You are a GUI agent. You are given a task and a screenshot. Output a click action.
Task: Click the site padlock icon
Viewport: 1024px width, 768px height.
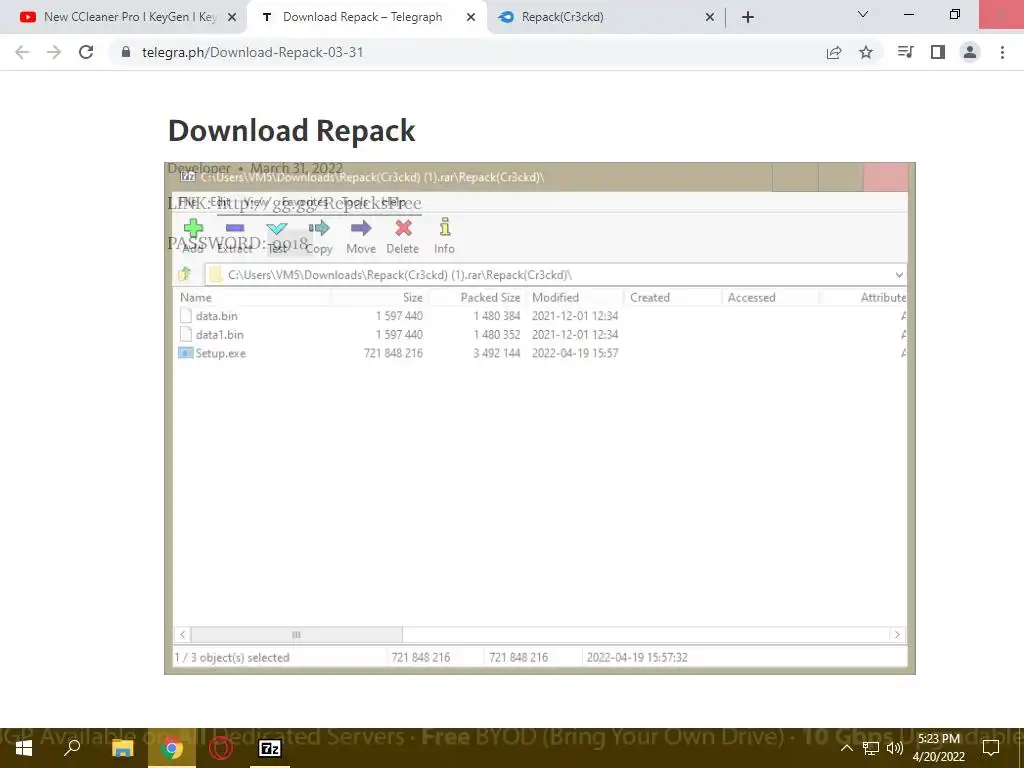(126, 52)
